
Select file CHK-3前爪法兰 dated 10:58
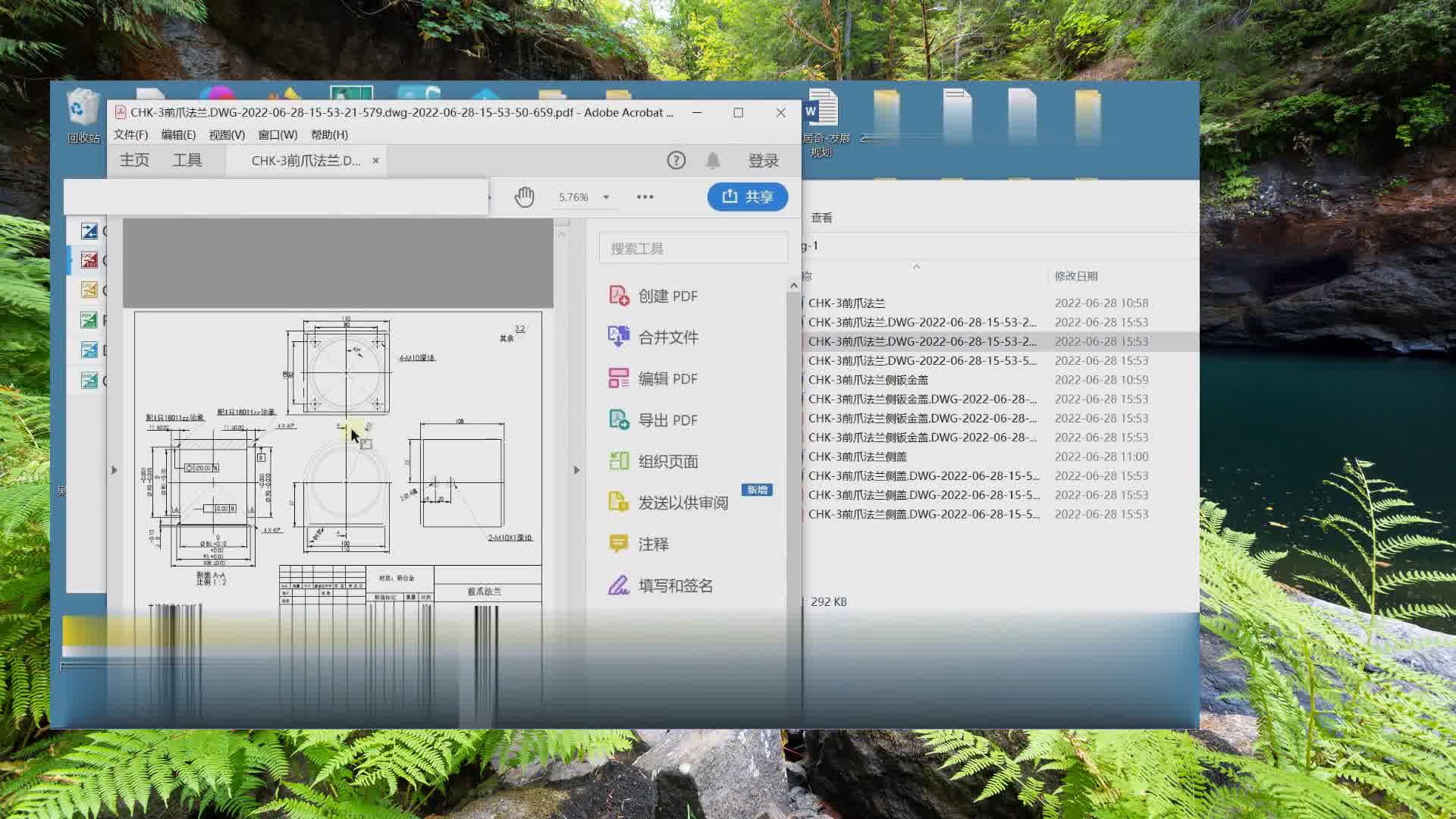[x=846, y=303]
